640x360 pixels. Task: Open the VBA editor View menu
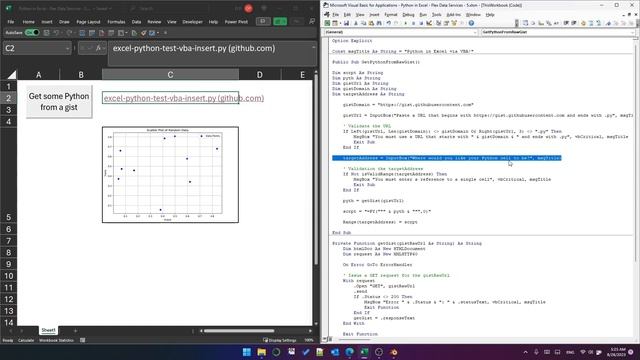[360, 15]
